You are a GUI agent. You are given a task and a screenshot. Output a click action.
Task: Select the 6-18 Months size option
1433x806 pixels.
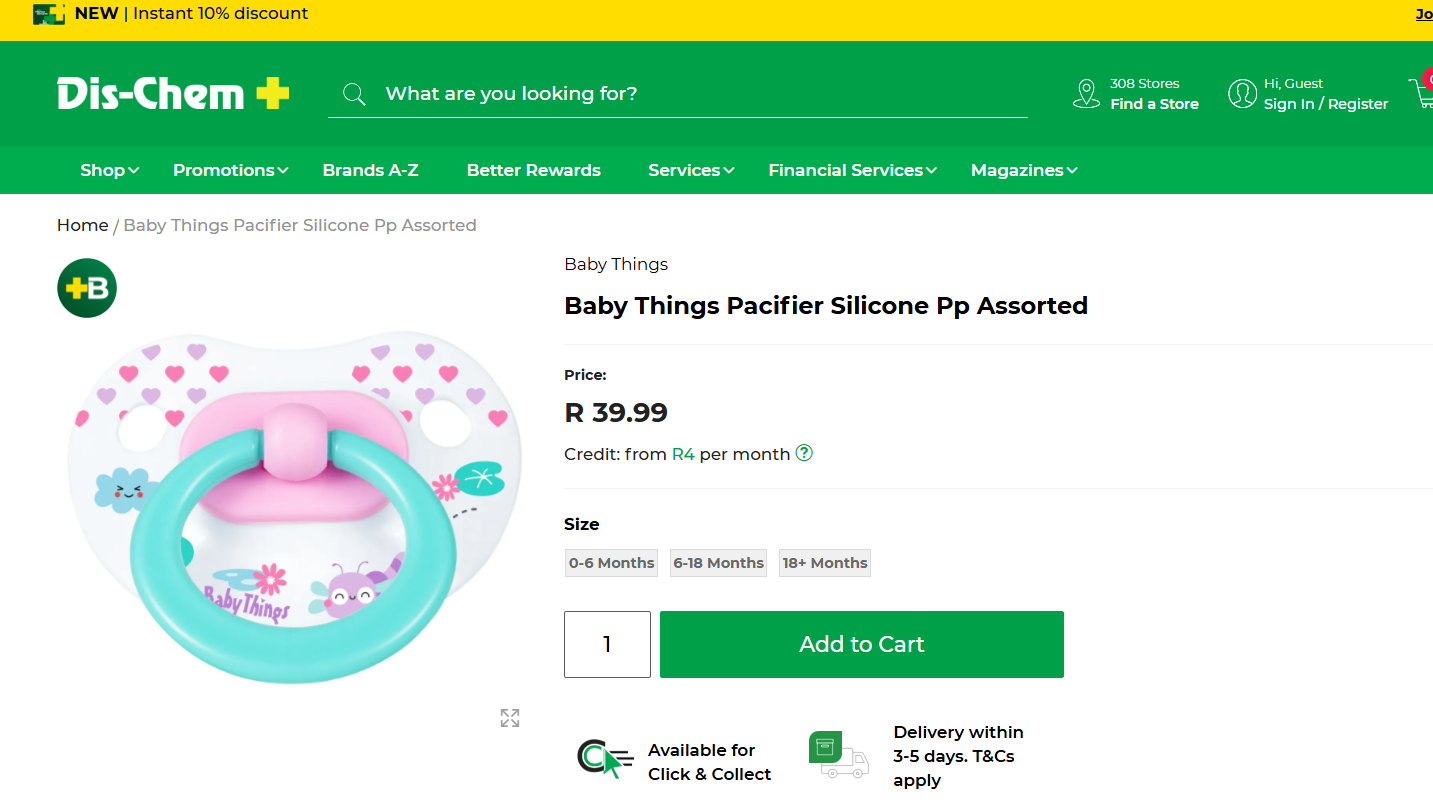tap(718, 563)
